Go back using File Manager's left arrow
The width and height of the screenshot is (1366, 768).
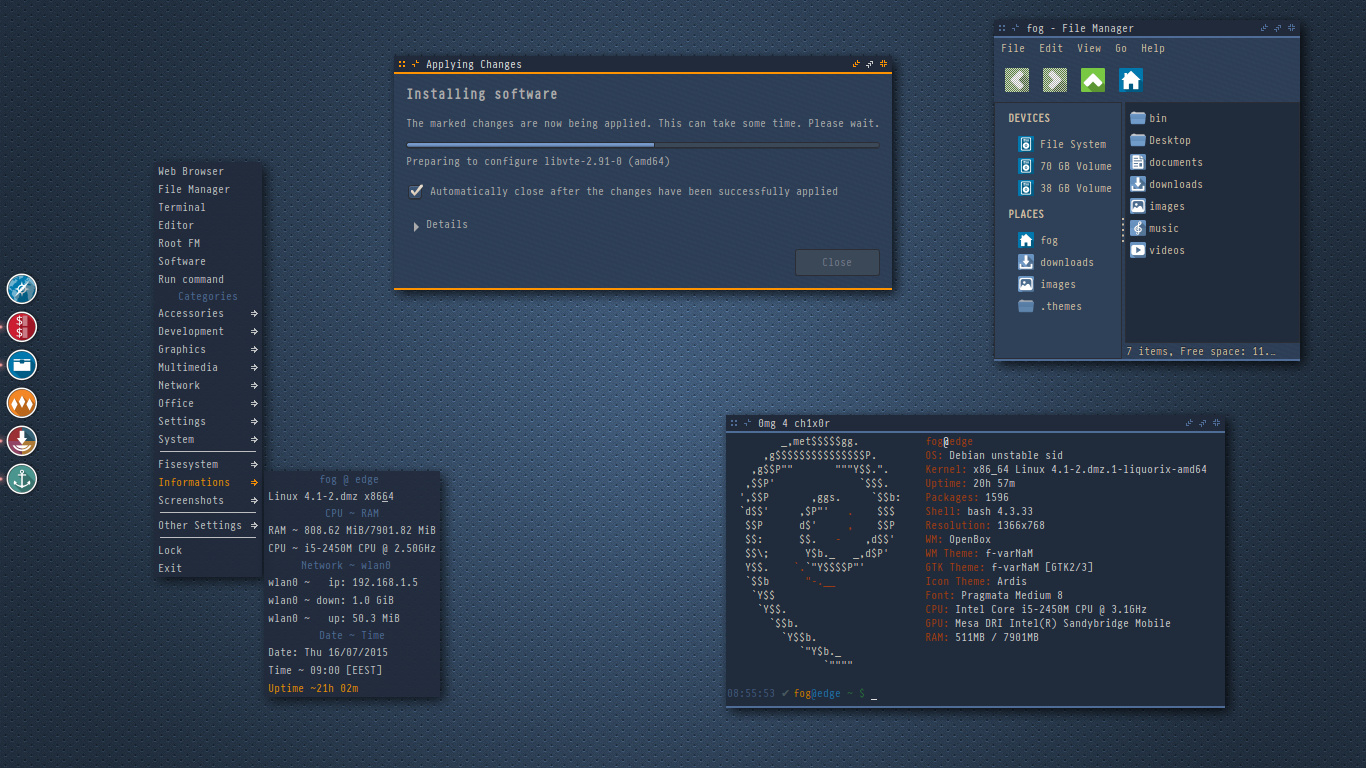(x=1017, y=80)
